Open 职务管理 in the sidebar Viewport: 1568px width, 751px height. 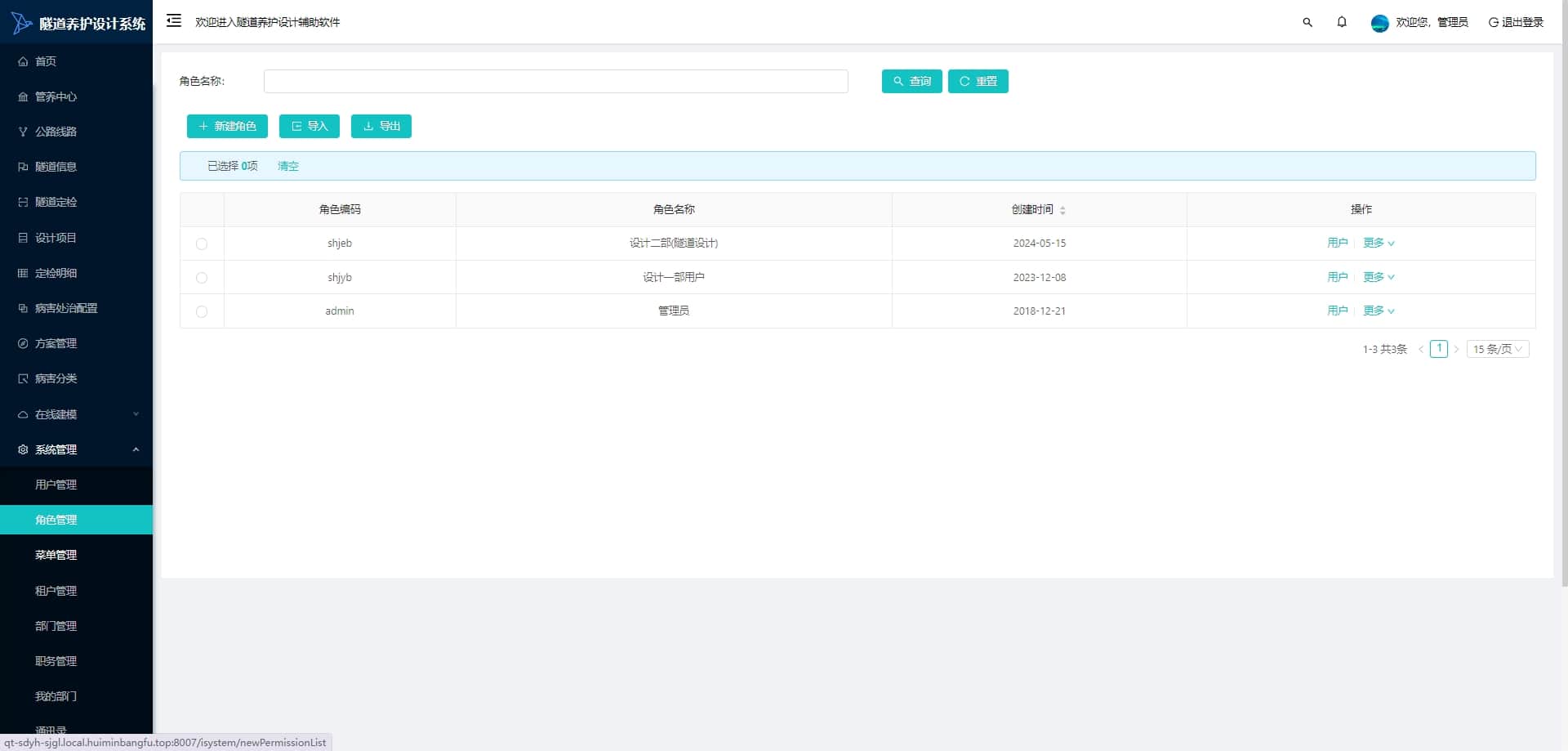click(76, 661)
